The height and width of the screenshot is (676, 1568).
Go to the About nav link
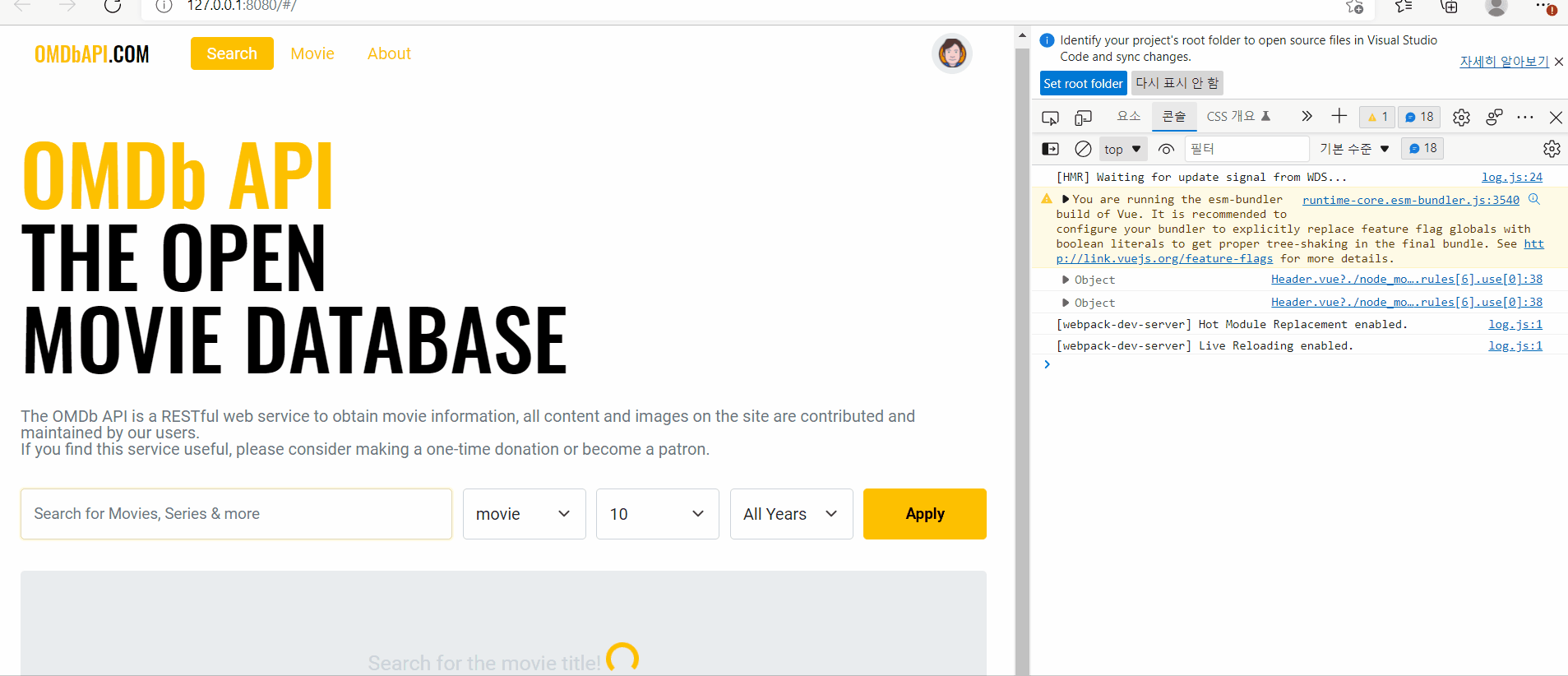[x=389, y=53]
